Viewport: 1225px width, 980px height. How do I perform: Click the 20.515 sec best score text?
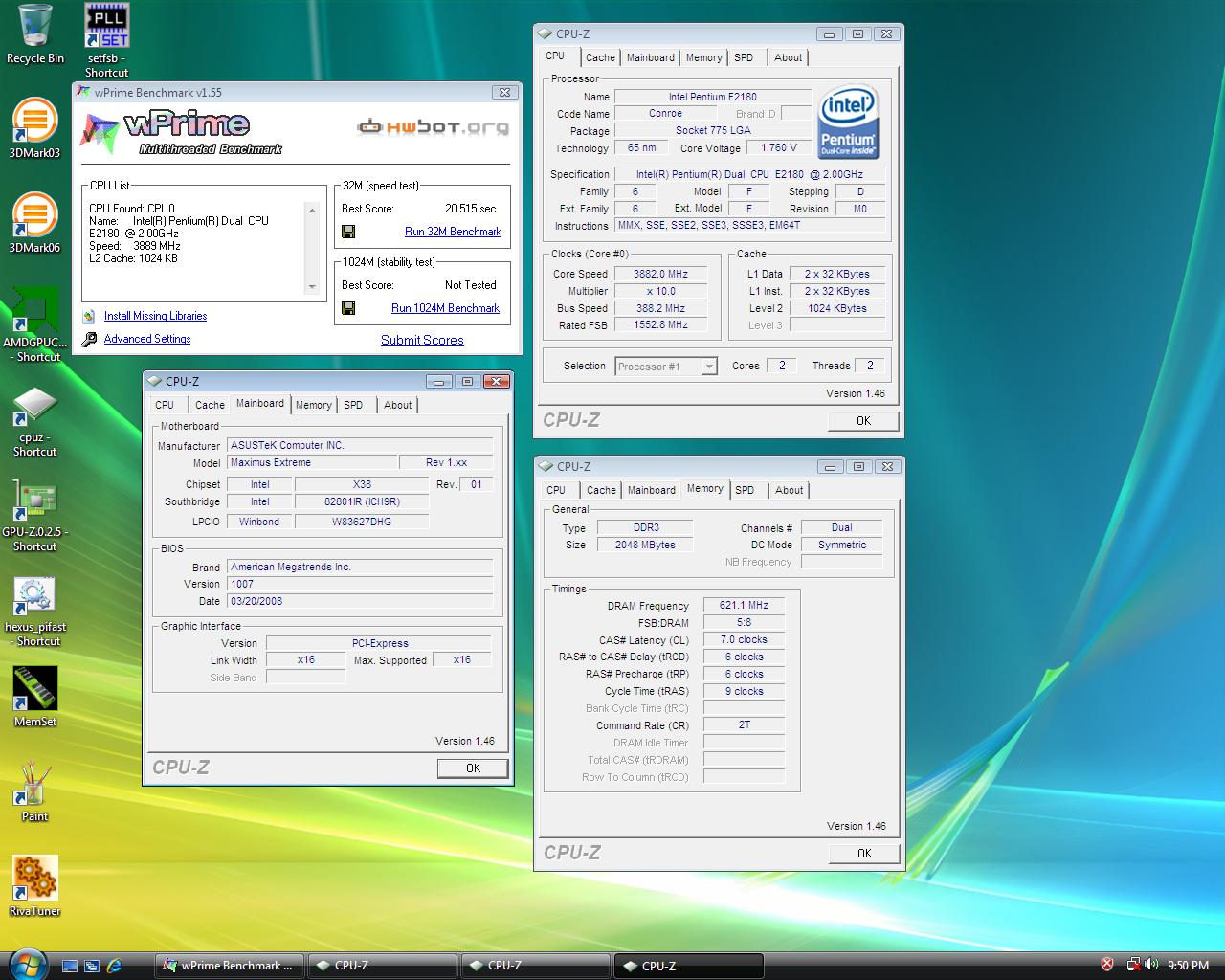[x=470, y=209]
